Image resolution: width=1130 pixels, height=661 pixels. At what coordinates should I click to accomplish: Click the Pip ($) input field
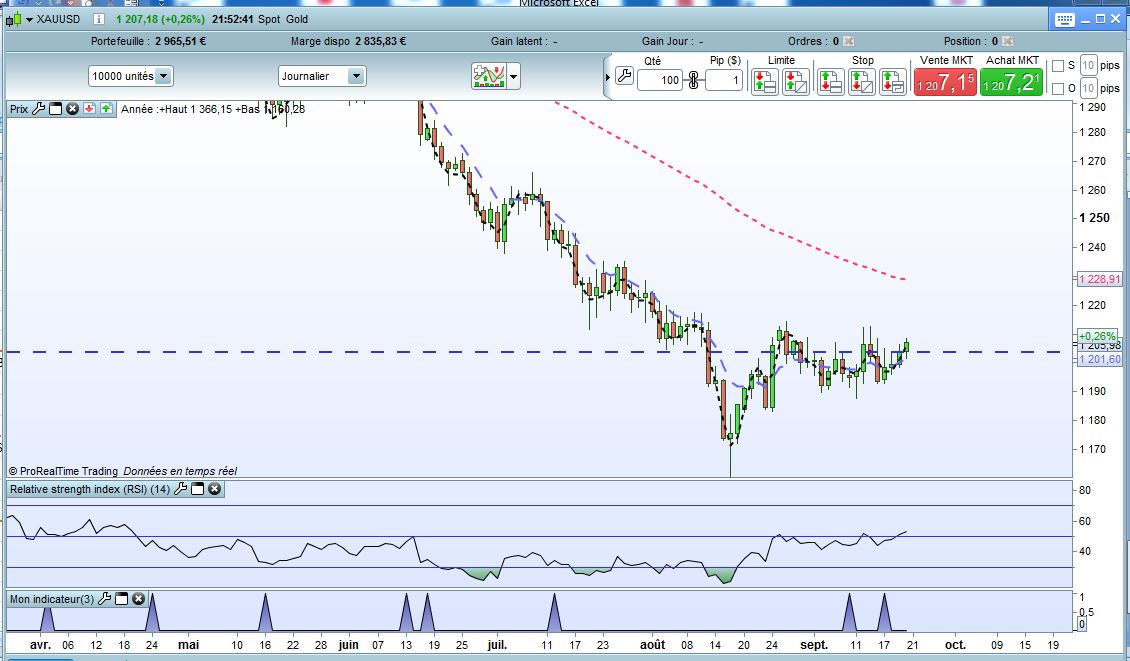point(724,80)
